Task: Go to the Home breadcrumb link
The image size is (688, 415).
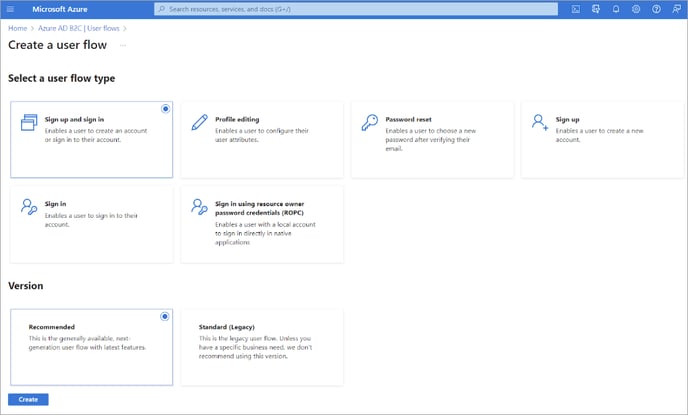Action: pos(18,28)
